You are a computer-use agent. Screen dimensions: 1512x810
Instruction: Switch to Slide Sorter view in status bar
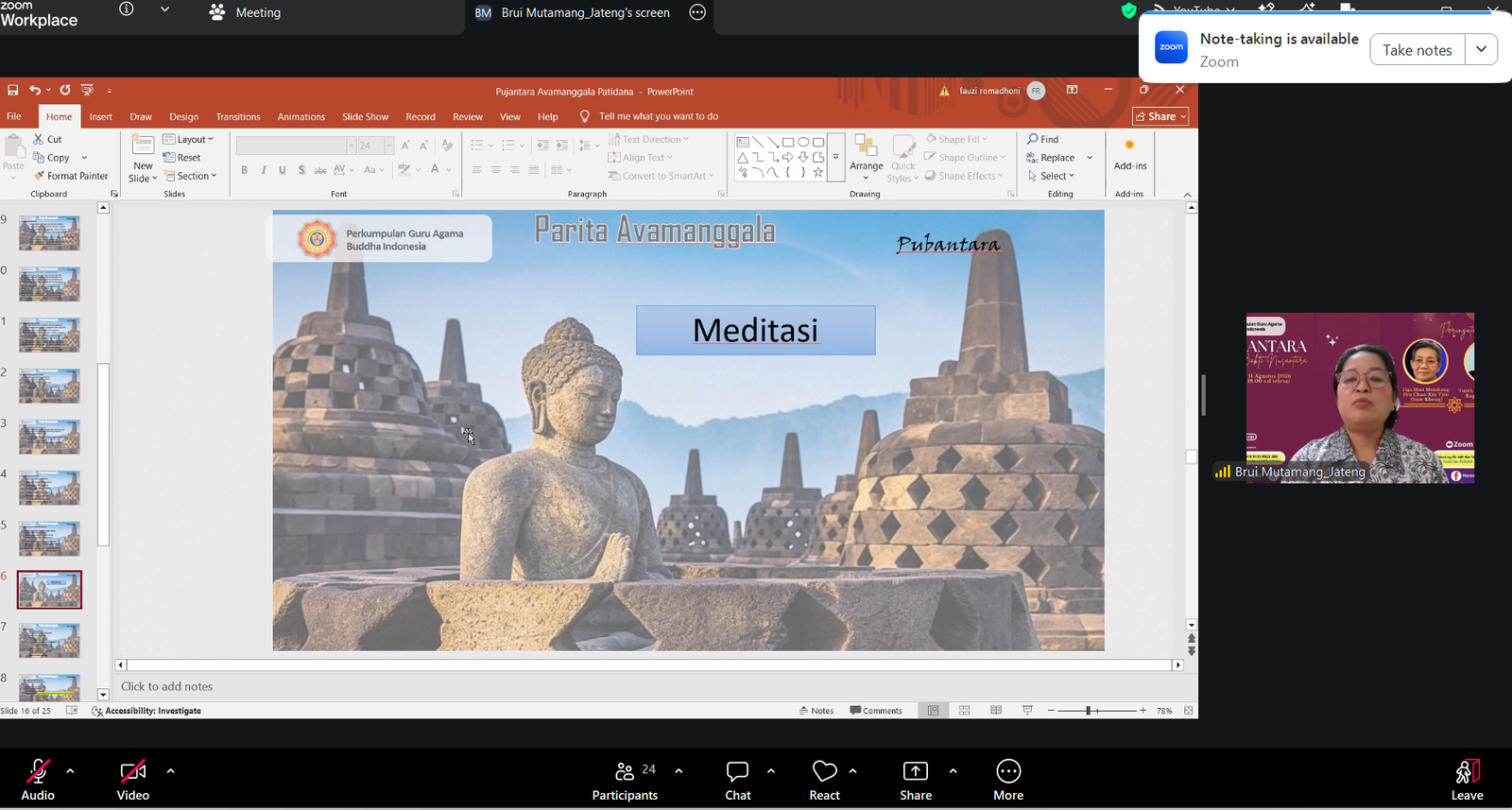tap(965, 711)
